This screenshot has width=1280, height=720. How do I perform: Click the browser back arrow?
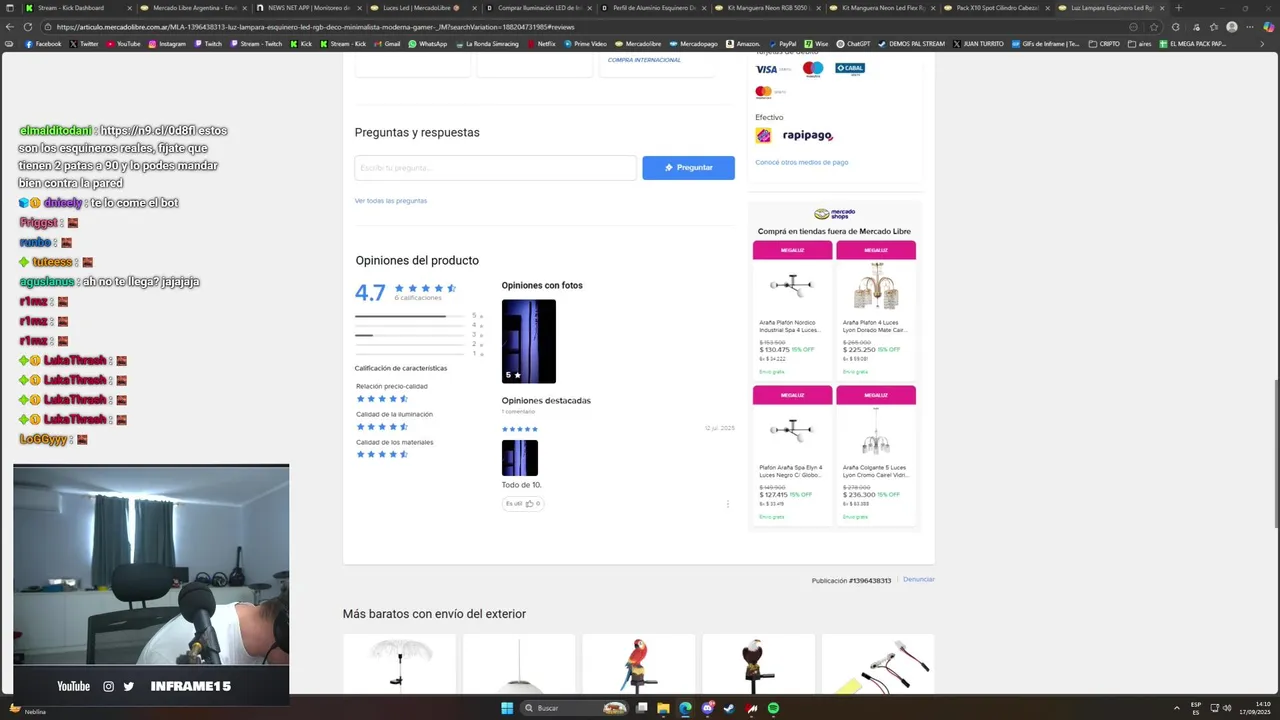[x=9, y=27]
